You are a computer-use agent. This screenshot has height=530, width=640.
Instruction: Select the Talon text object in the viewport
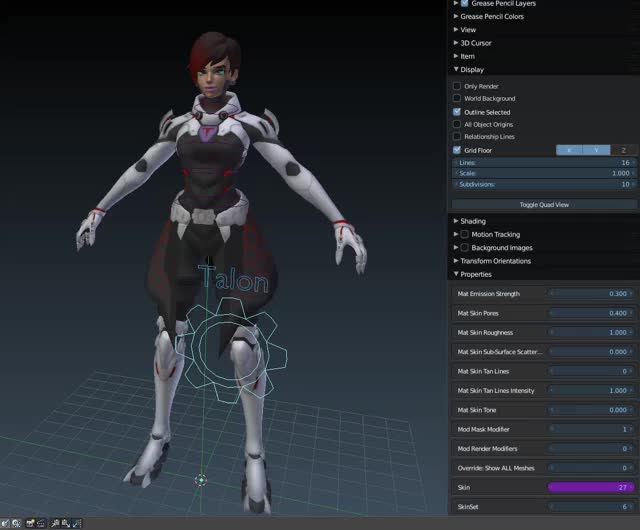(233, 278)
